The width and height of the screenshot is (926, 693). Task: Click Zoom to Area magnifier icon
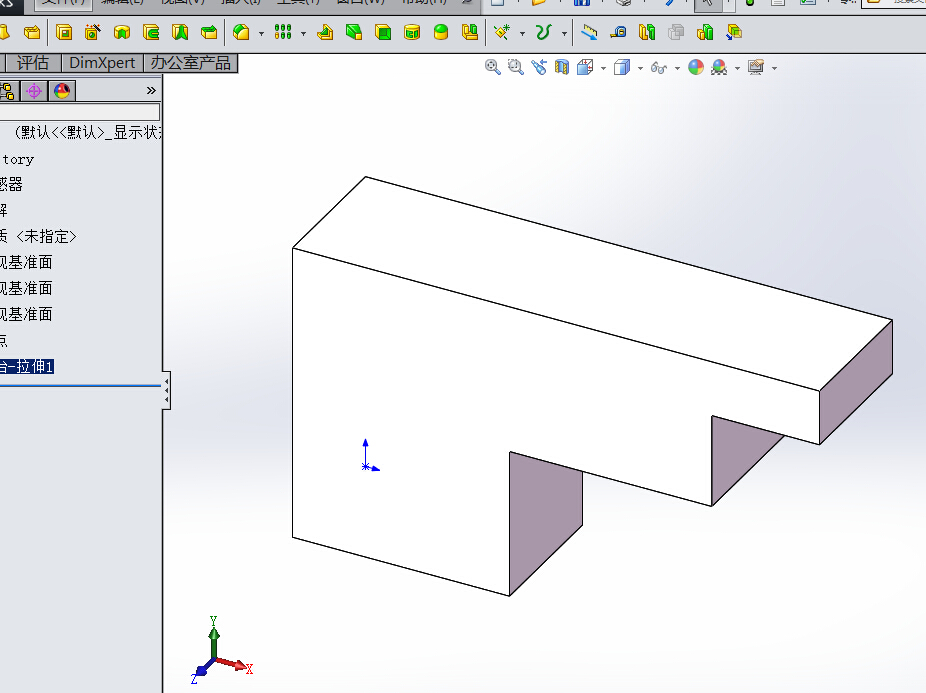pyautogui.click(x=516, y=67)
